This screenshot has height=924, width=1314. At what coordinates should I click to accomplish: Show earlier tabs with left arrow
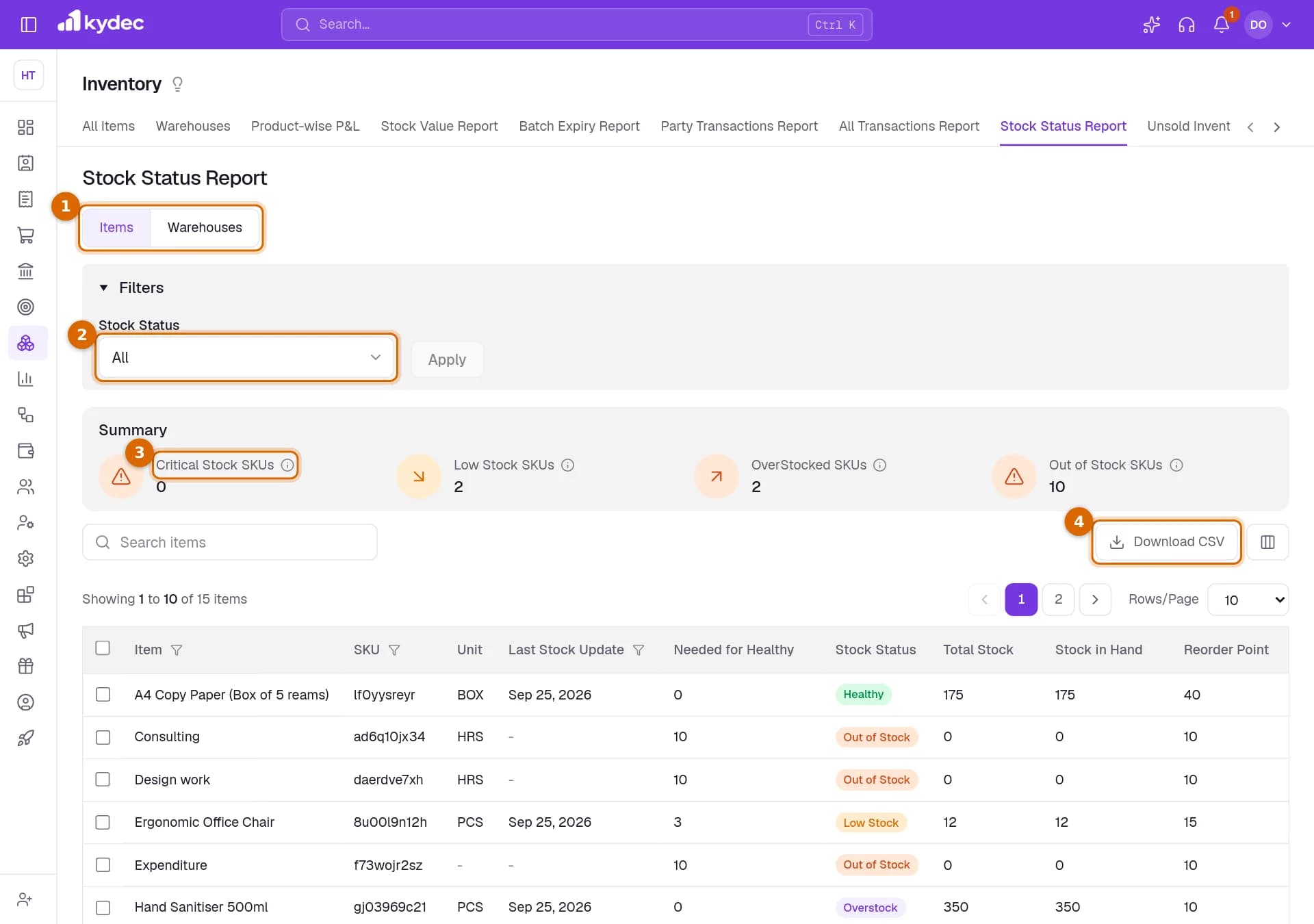1250,127
